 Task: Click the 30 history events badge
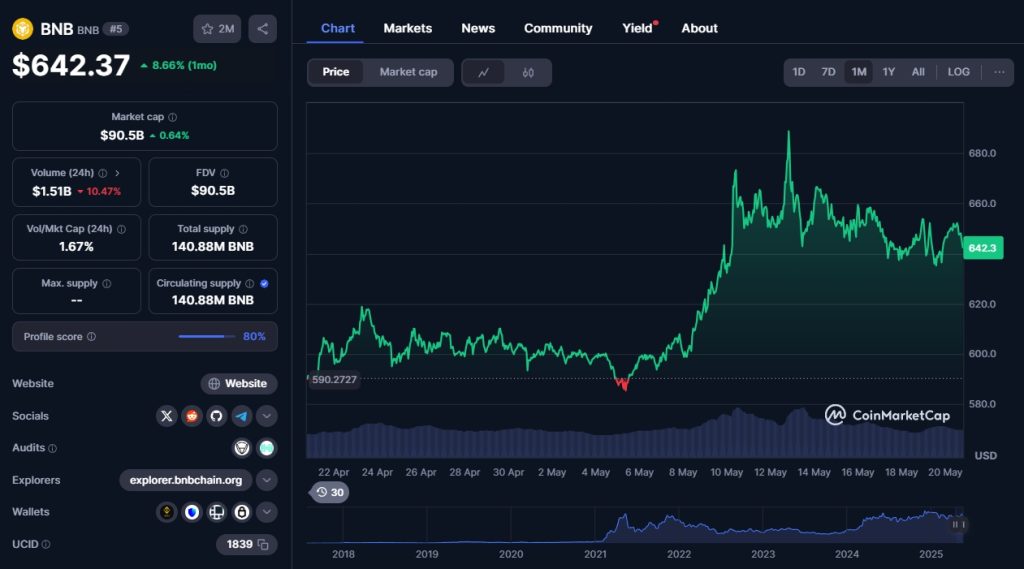click(329, 493)
